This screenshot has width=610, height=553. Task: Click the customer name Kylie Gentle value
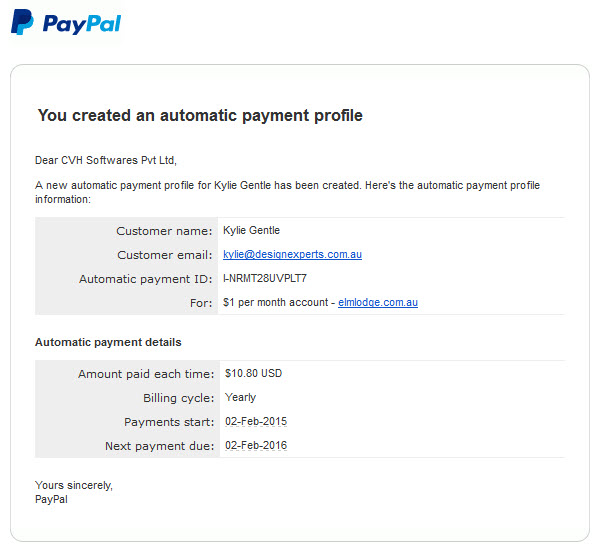point(251,230)
